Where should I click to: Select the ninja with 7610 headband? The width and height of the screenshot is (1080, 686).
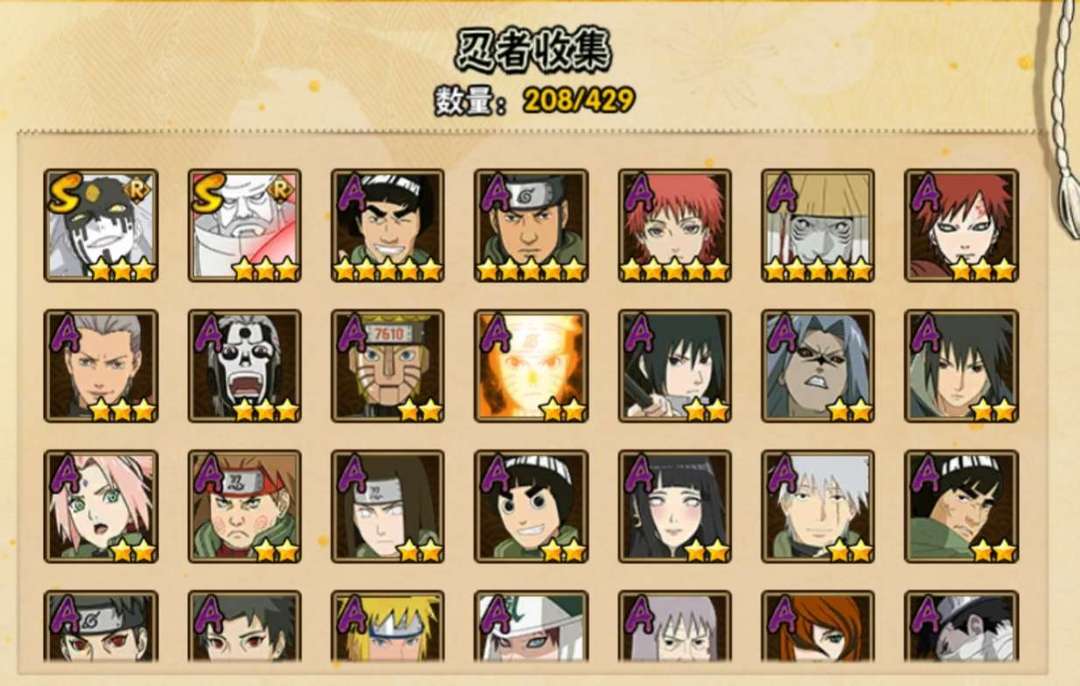click(x=388, y=366)
